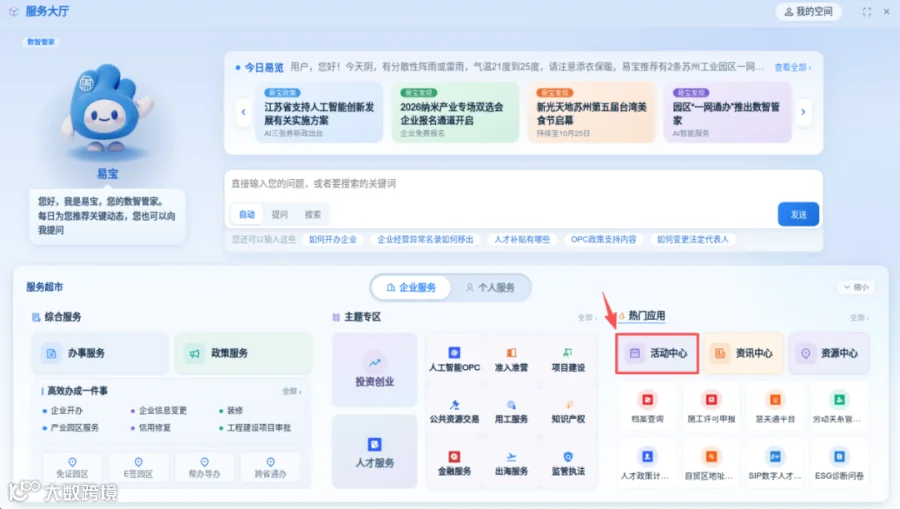The height and width of the screenshot is (509, 900).
Task: Click suggestion 企业经营异常名录如何移出
Action: point(425,239)
